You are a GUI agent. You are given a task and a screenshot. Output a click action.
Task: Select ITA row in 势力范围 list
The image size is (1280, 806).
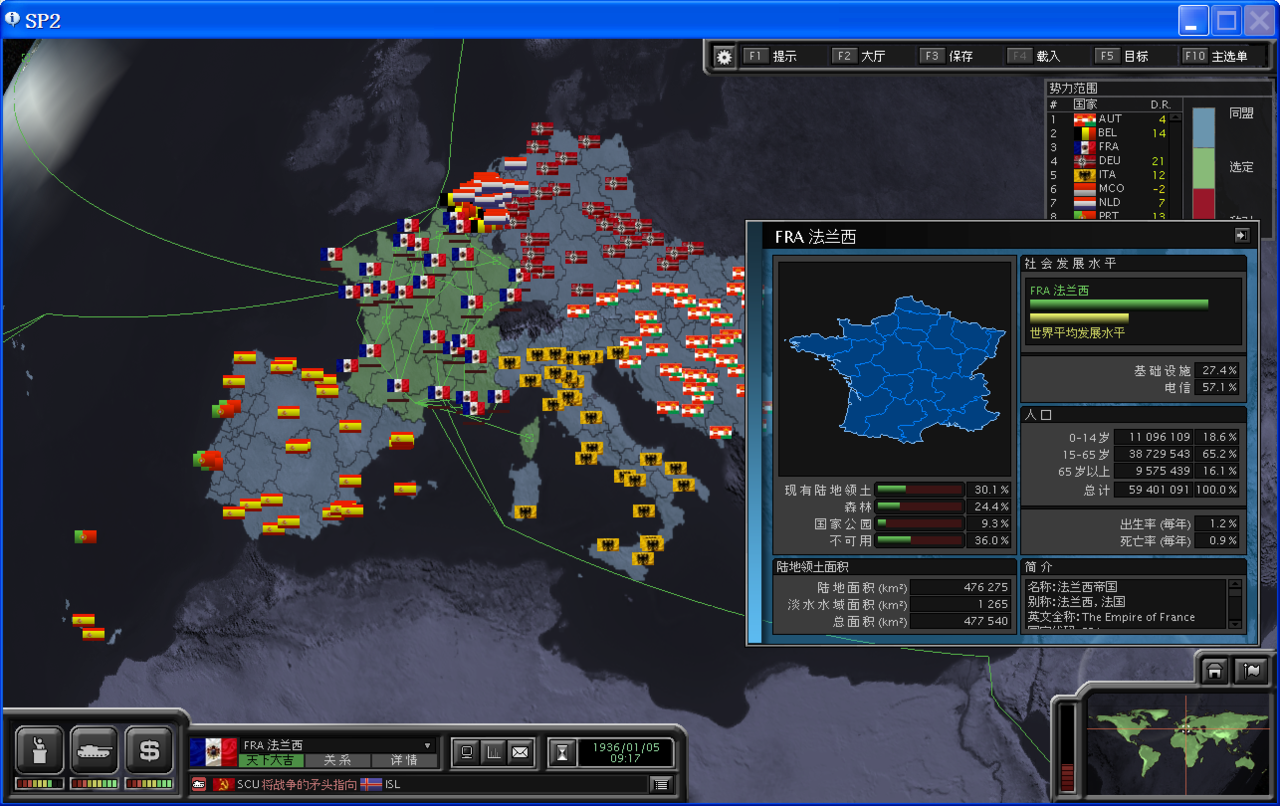pyautogui.click(x=1108, y=175)
